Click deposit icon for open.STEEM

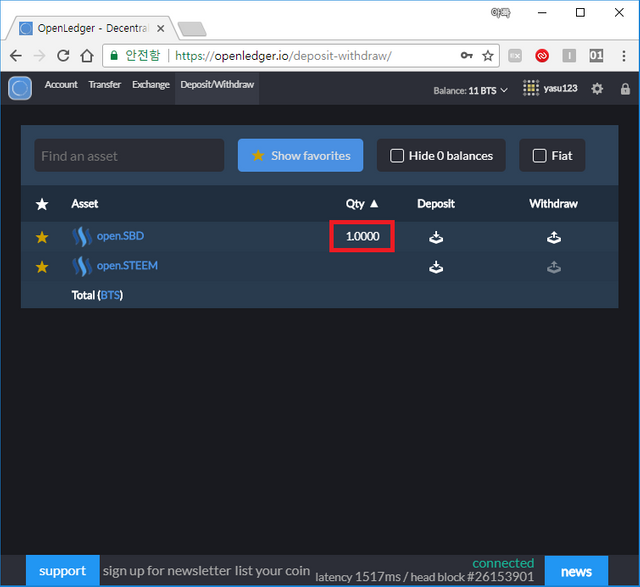(x=436, y=267)
